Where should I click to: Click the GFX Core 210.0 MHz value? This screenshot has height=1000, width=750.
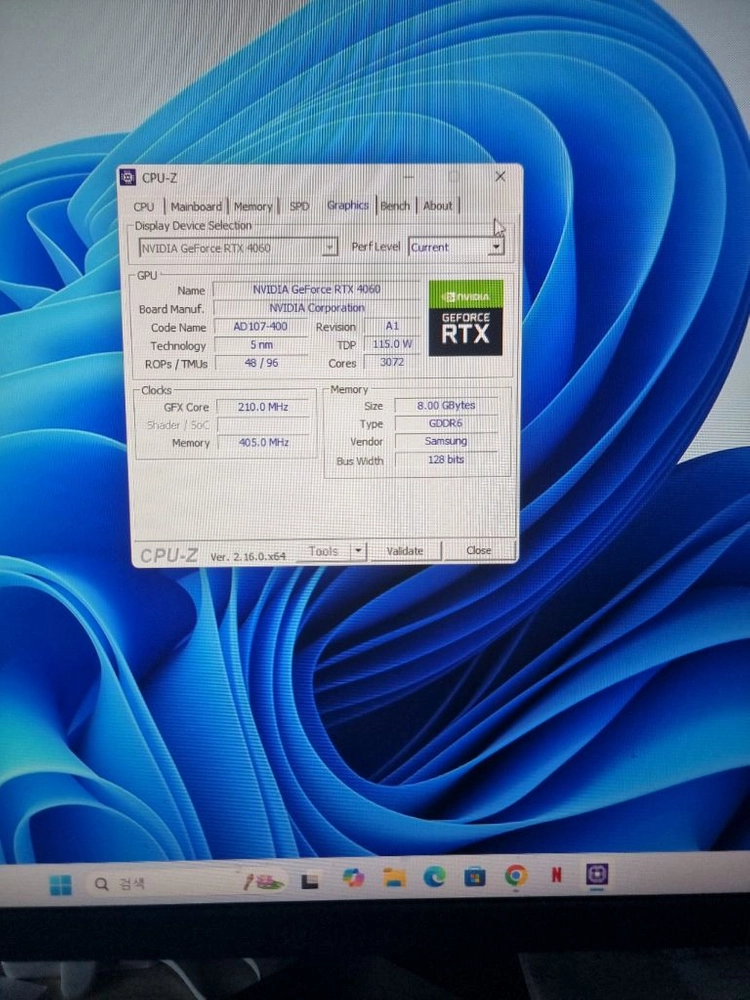(x=263, y=406)
